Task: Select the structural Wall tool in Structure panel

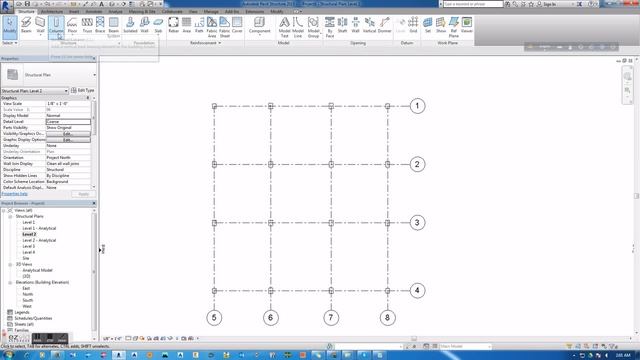Action: tap(40, 25)
